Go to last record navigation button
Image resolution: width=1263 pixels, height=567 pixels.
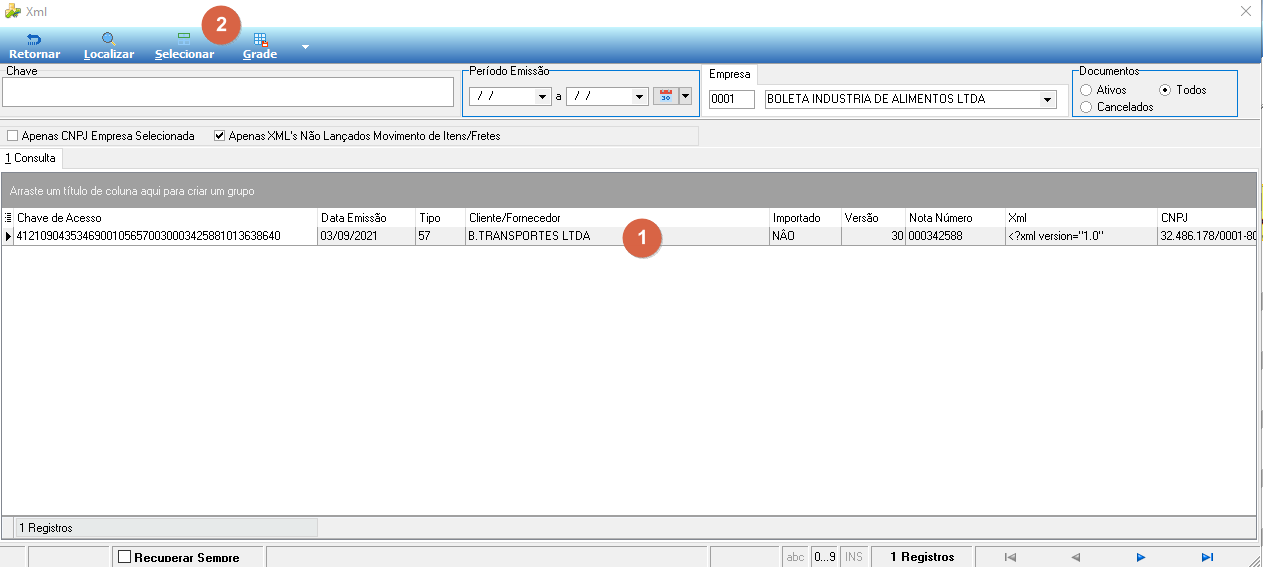tap(1207, 557)
